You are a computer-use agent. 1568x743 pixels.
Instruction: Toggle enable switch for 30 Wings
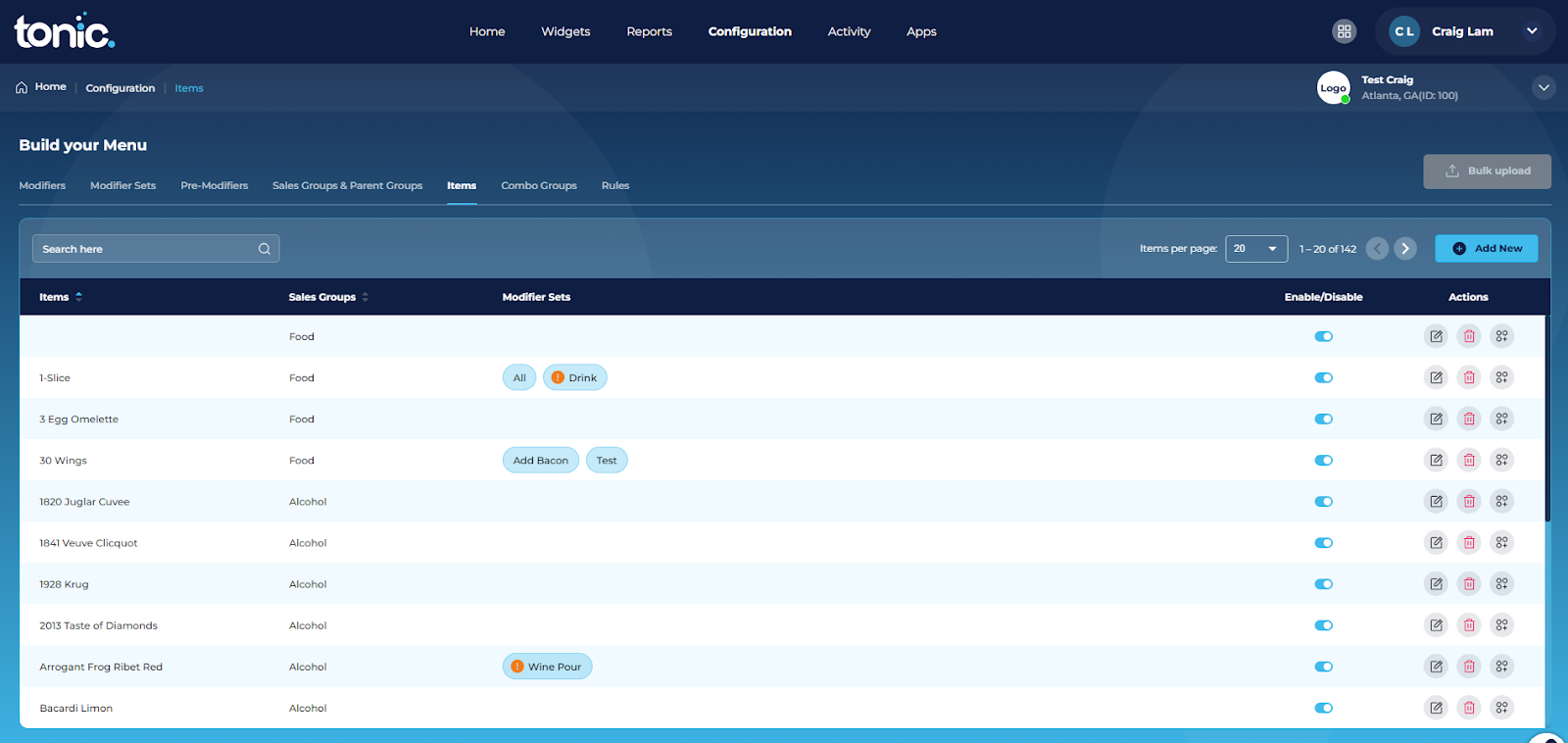[x=1324, y=460]
